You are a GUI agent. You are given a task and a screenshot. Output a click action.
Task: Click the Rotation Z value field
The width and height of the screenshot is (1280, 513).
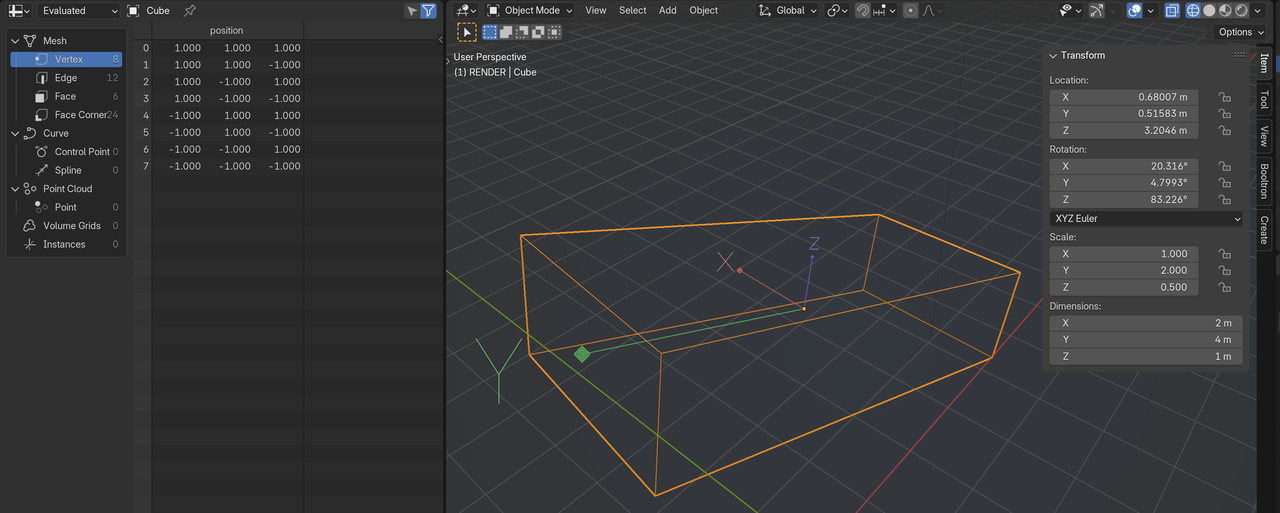[x=1123, y=200]
